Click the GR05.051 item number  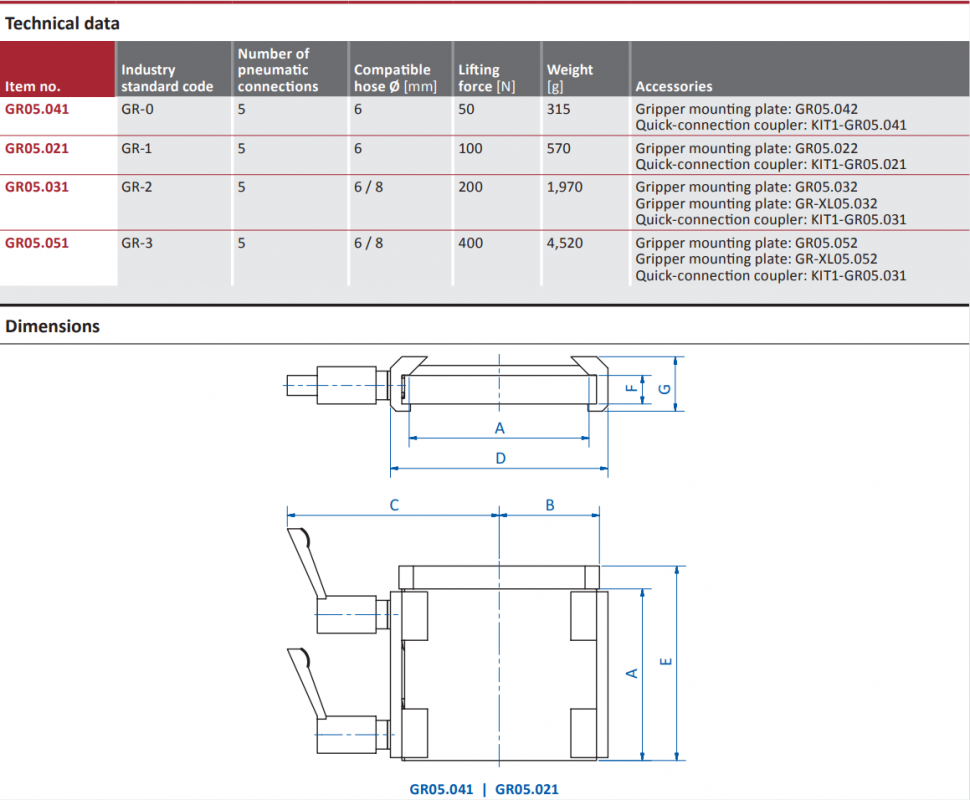[37, 243]
